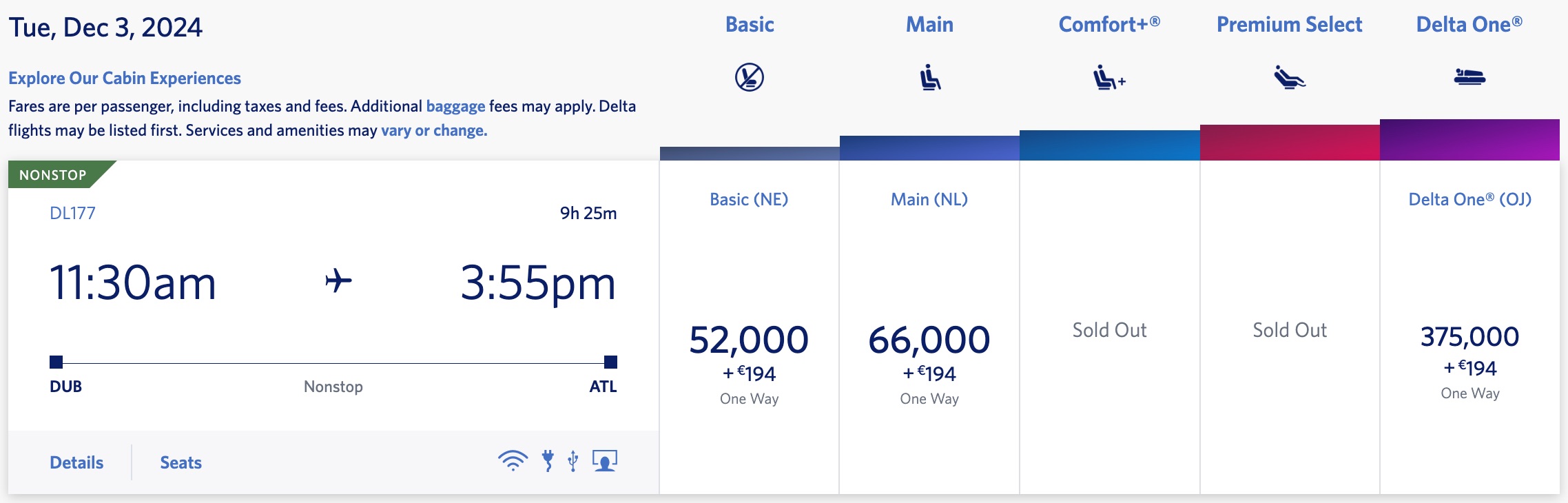Open the Comfort+ cabin column header
Screen dimensions: 1568x503
[x=1109, y=25]
